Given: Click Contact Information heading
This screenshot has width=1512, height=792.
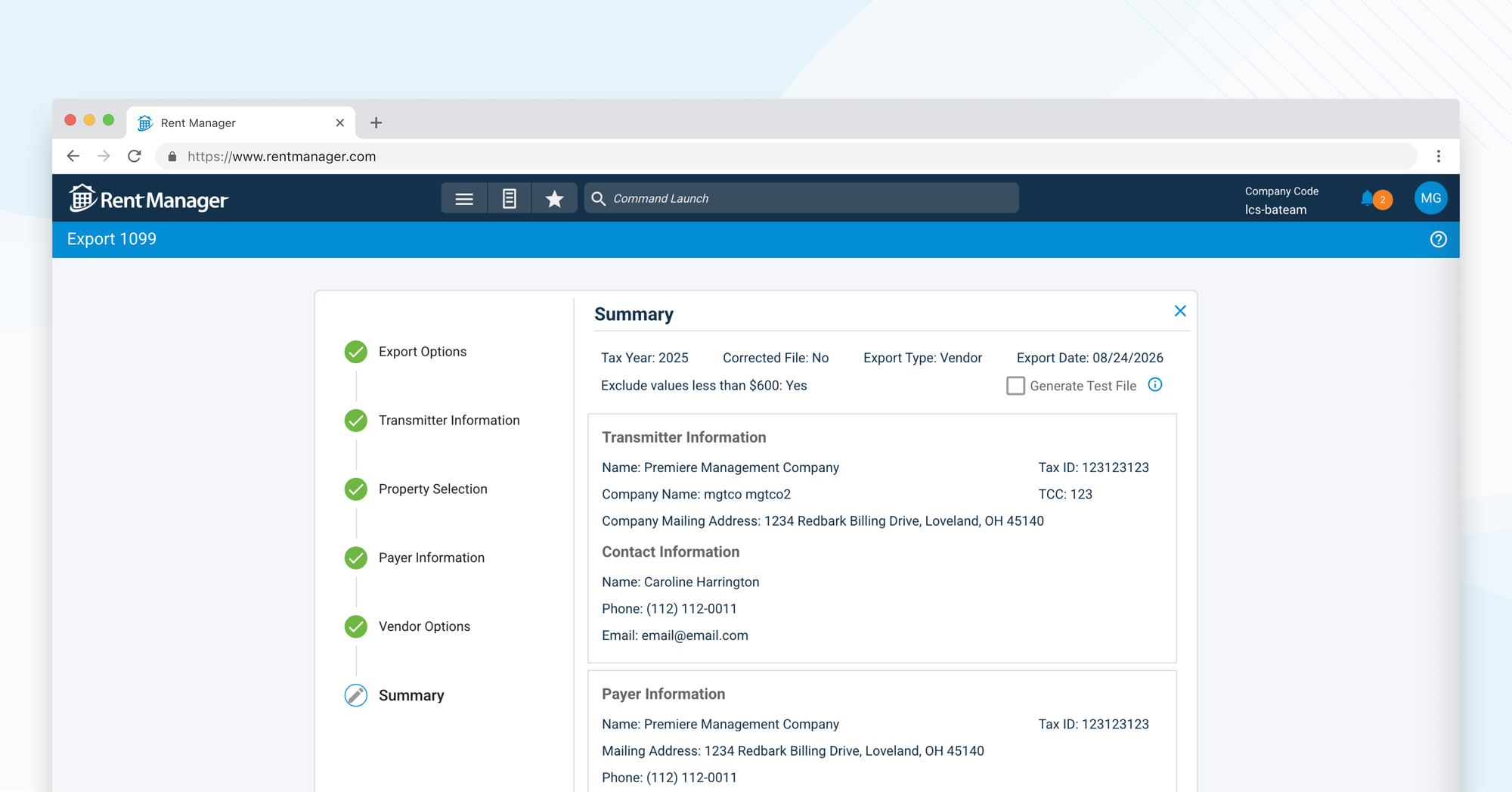Looking at the screenshot, I should click(671, 552).
